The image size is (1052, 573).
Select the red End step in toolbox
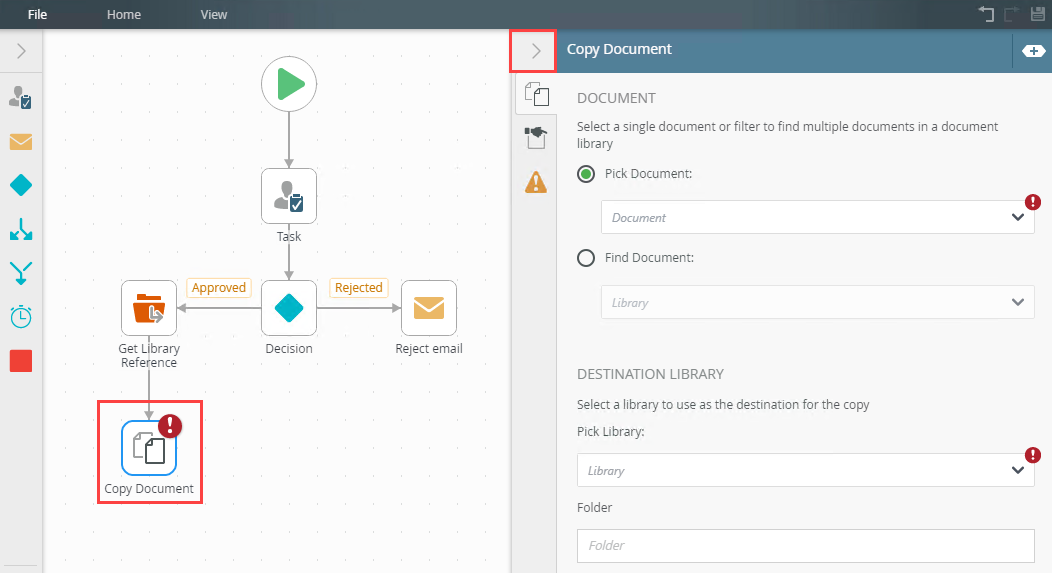point(21,361)
